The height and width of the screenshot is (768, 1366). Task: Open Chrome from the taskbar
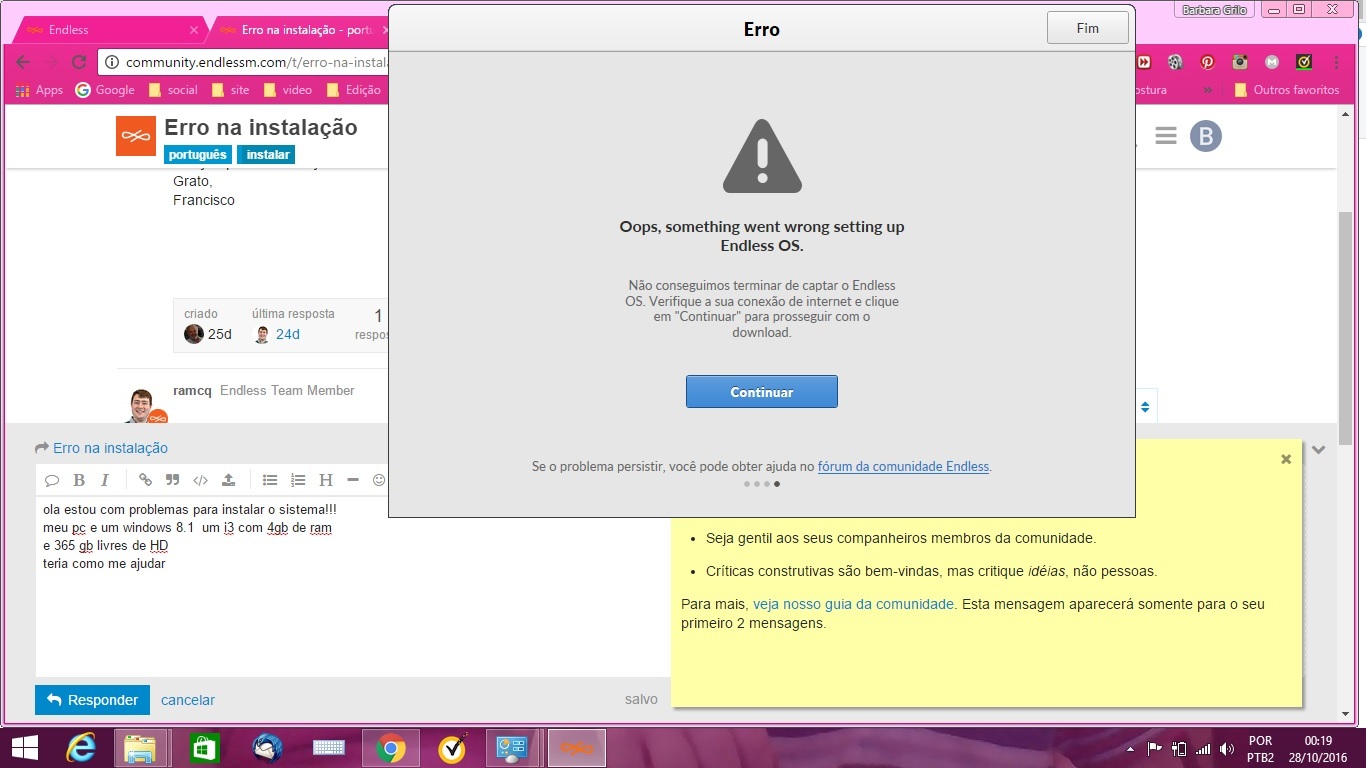(390, 748)
